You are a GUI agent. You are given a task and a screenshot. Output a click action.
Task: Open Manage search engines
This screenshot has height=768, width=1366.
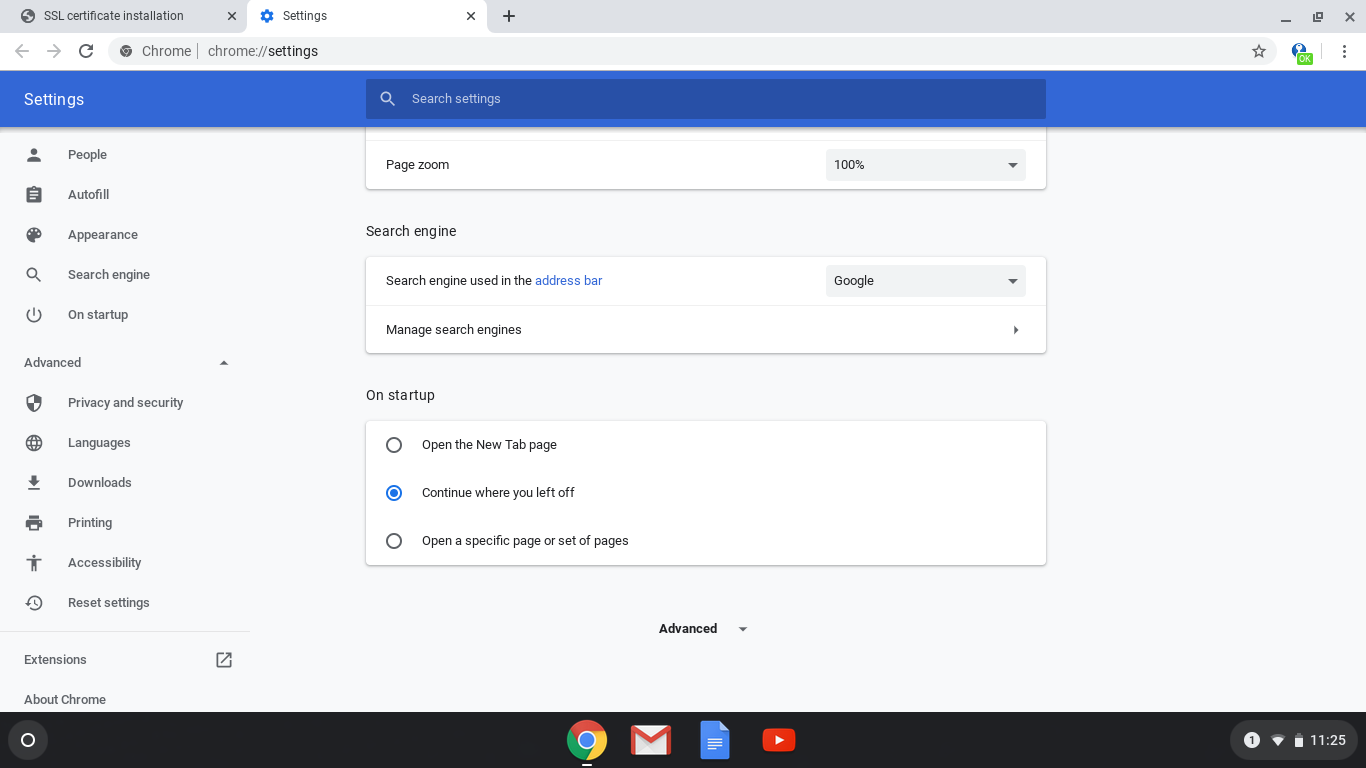(x=705, y=329)
